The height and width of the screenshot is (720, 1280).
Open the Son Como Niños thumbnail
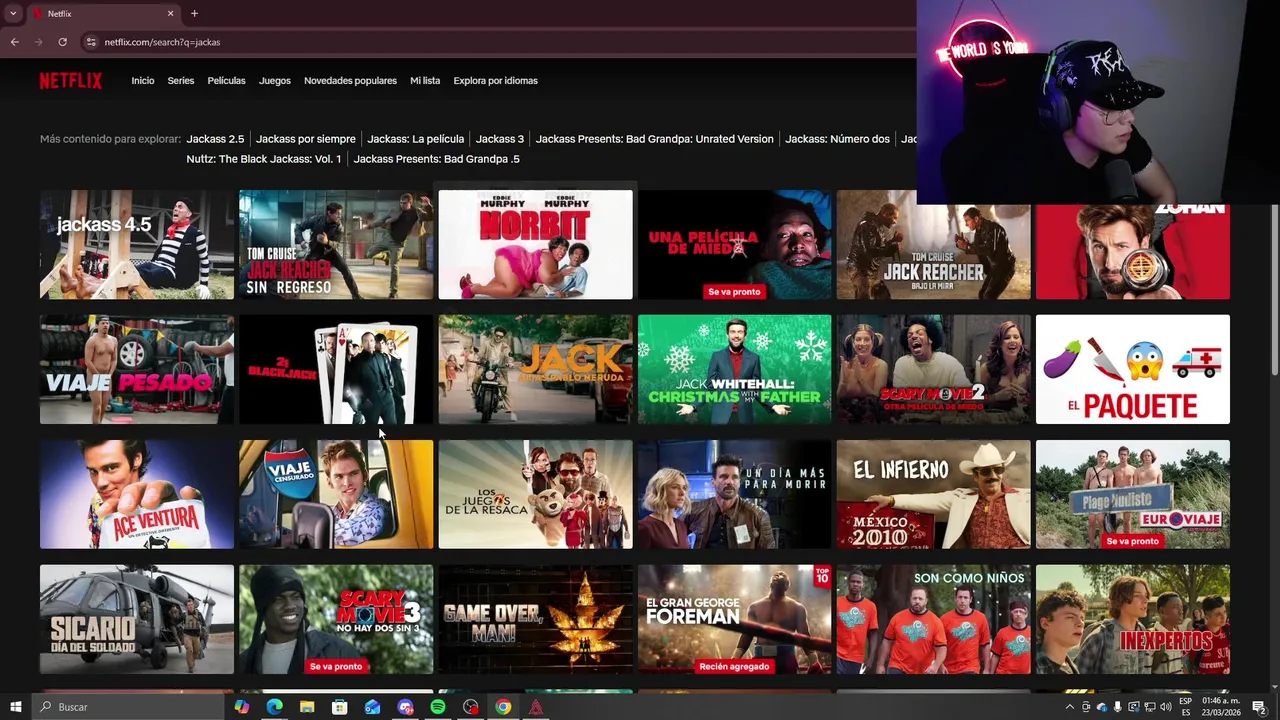pyautogui.click(x=933, y=620)
